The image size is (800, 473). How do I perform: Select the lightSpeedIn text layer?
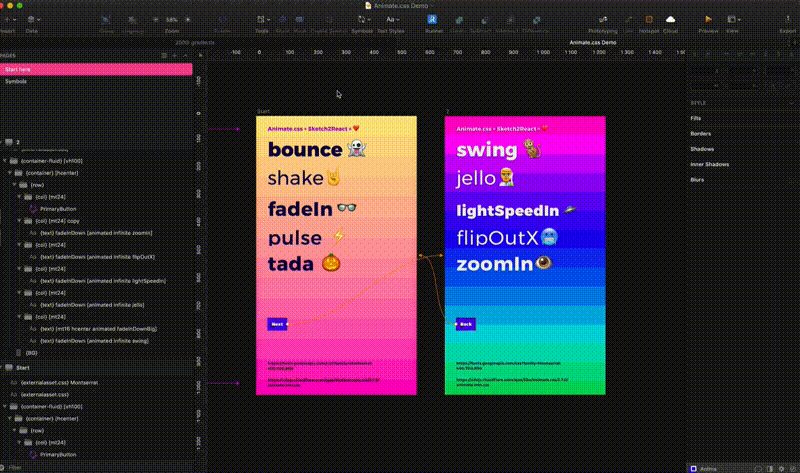tap(102, 281)
